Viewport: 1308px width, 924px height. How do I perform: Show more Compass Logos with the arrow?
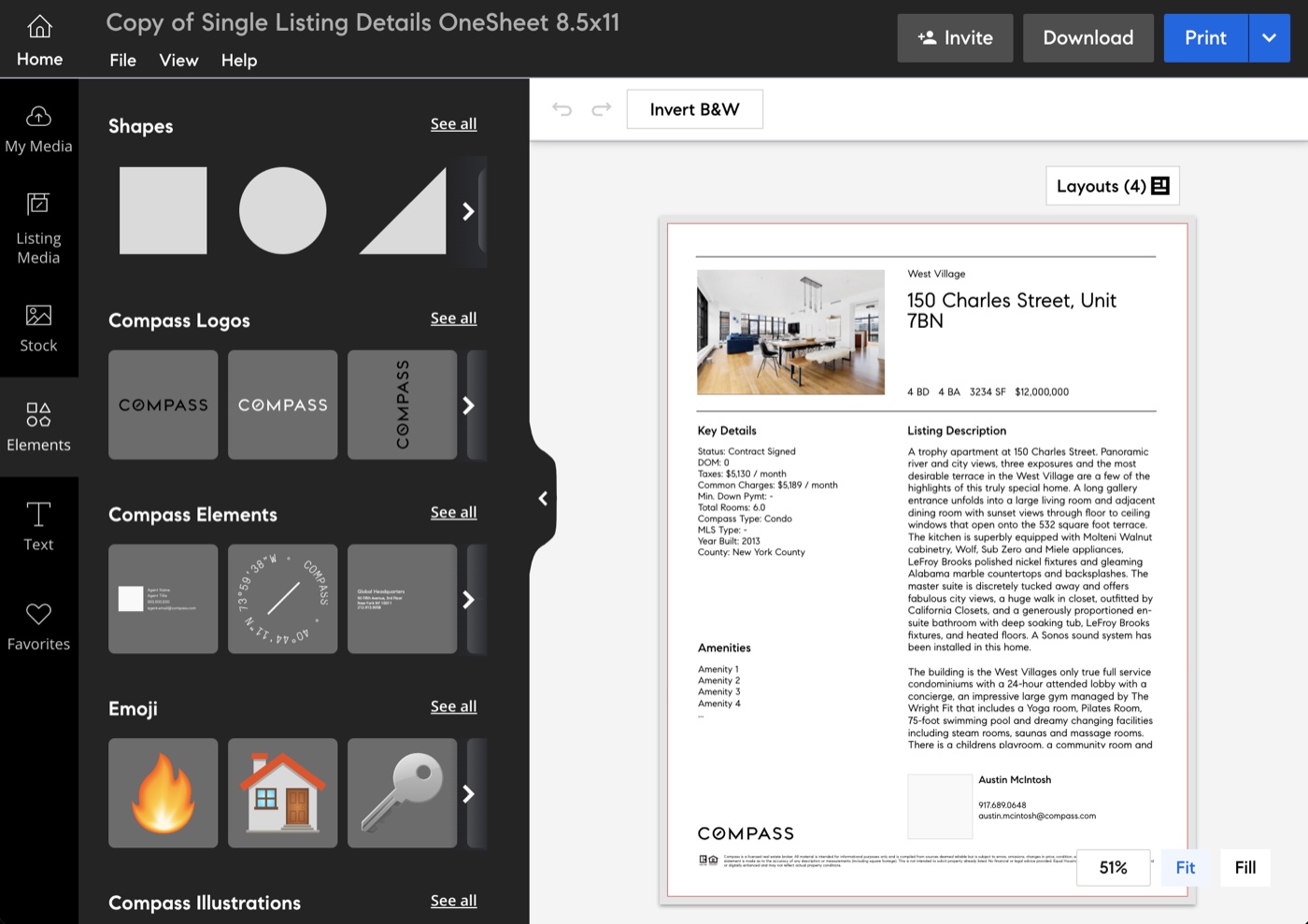[x=469, y=405]
